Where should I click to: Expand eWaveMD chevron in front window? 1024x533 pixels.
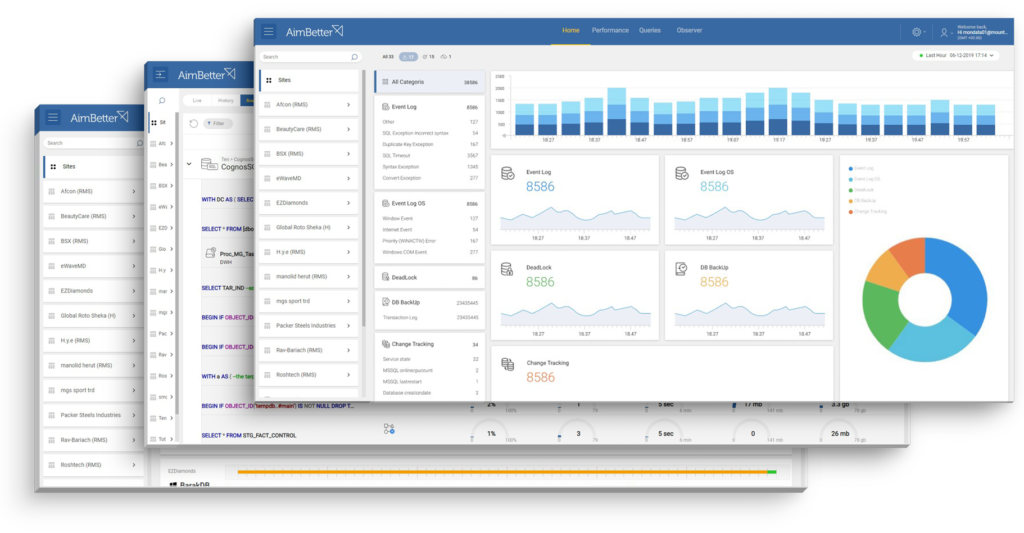(348, 178)
